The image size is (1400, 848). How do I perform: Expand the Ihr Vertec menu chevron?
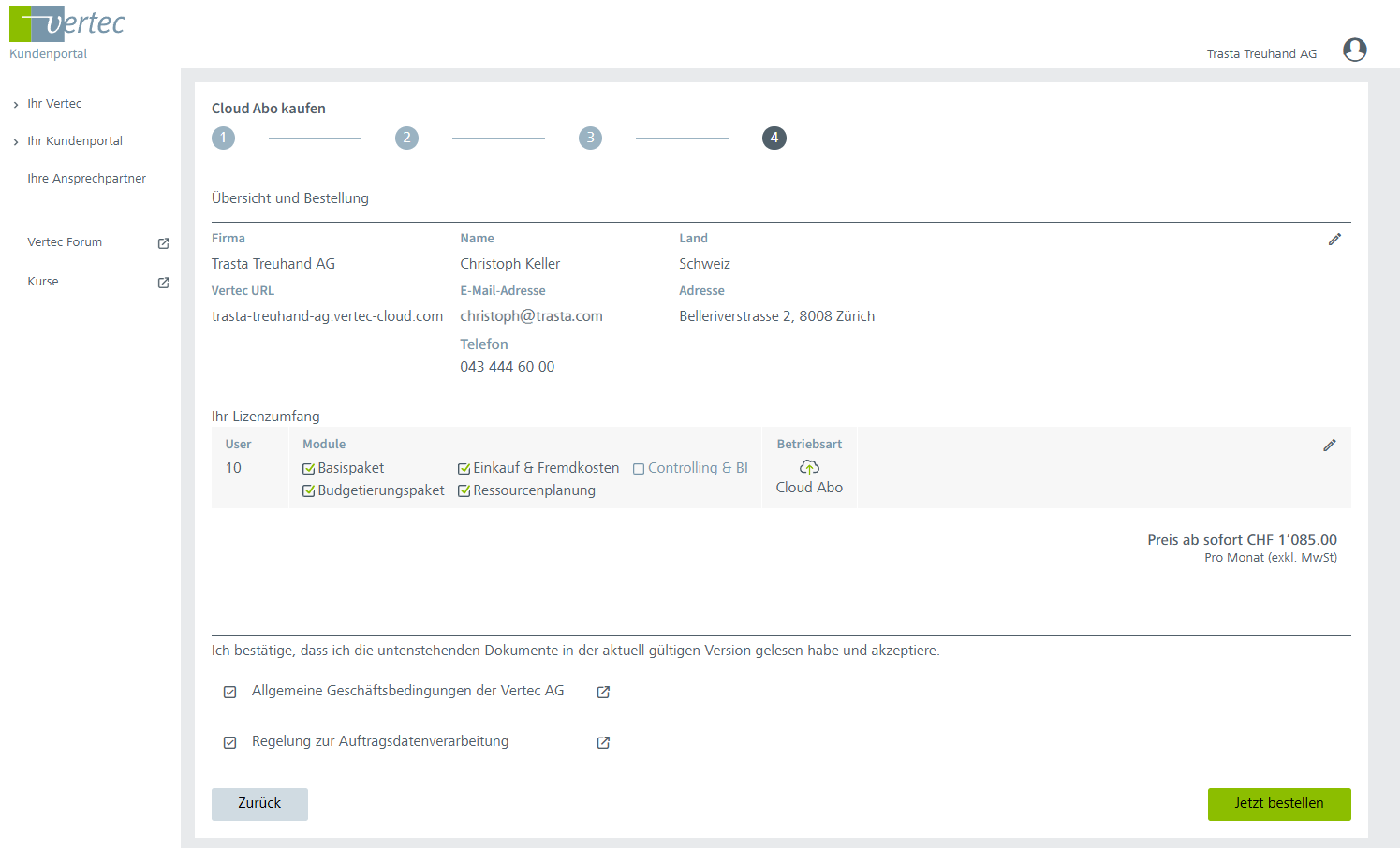[x=16, y=105]
